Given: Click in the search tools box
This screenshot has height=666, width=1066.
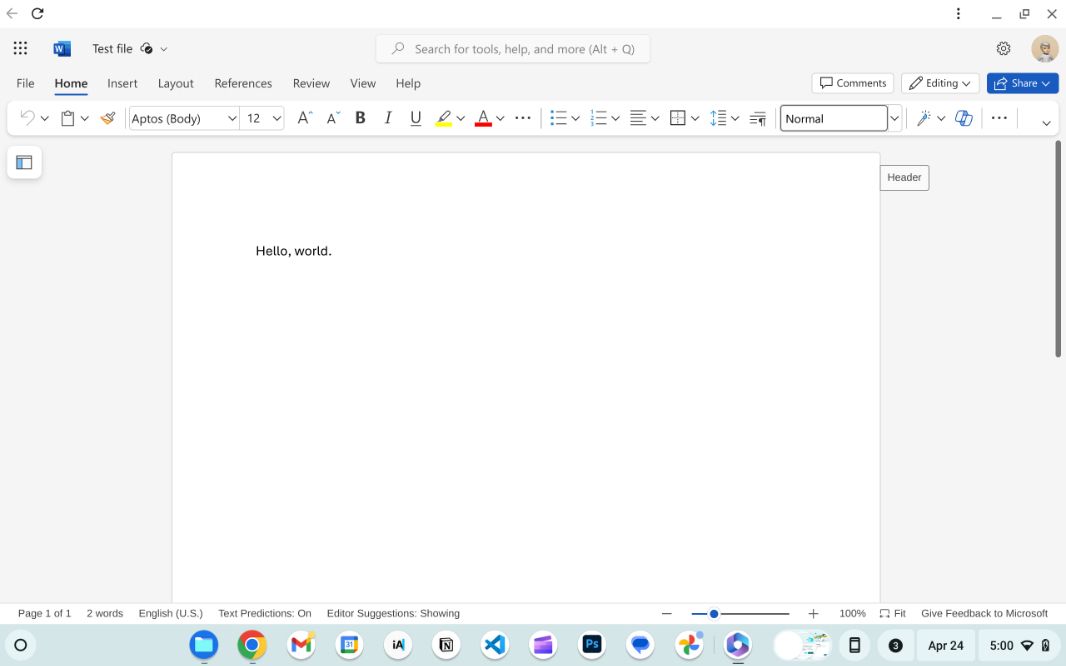Looking at the screenshot, I should point(524,48).
